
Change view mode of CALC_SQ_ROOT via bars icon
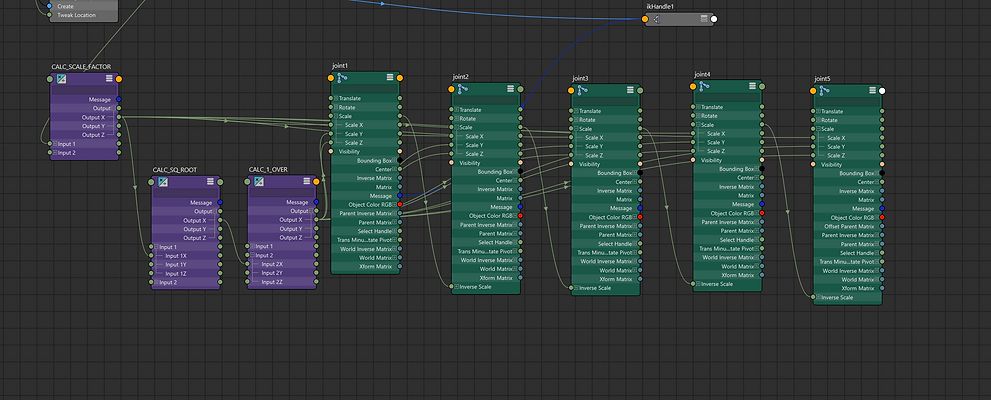pyautogui.click(x=210, y=182)
